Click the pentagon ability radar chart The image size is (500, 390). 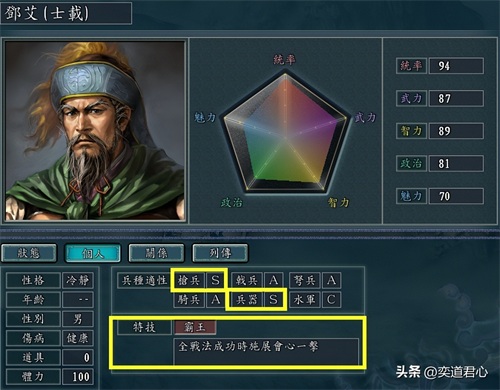[285, 133]
